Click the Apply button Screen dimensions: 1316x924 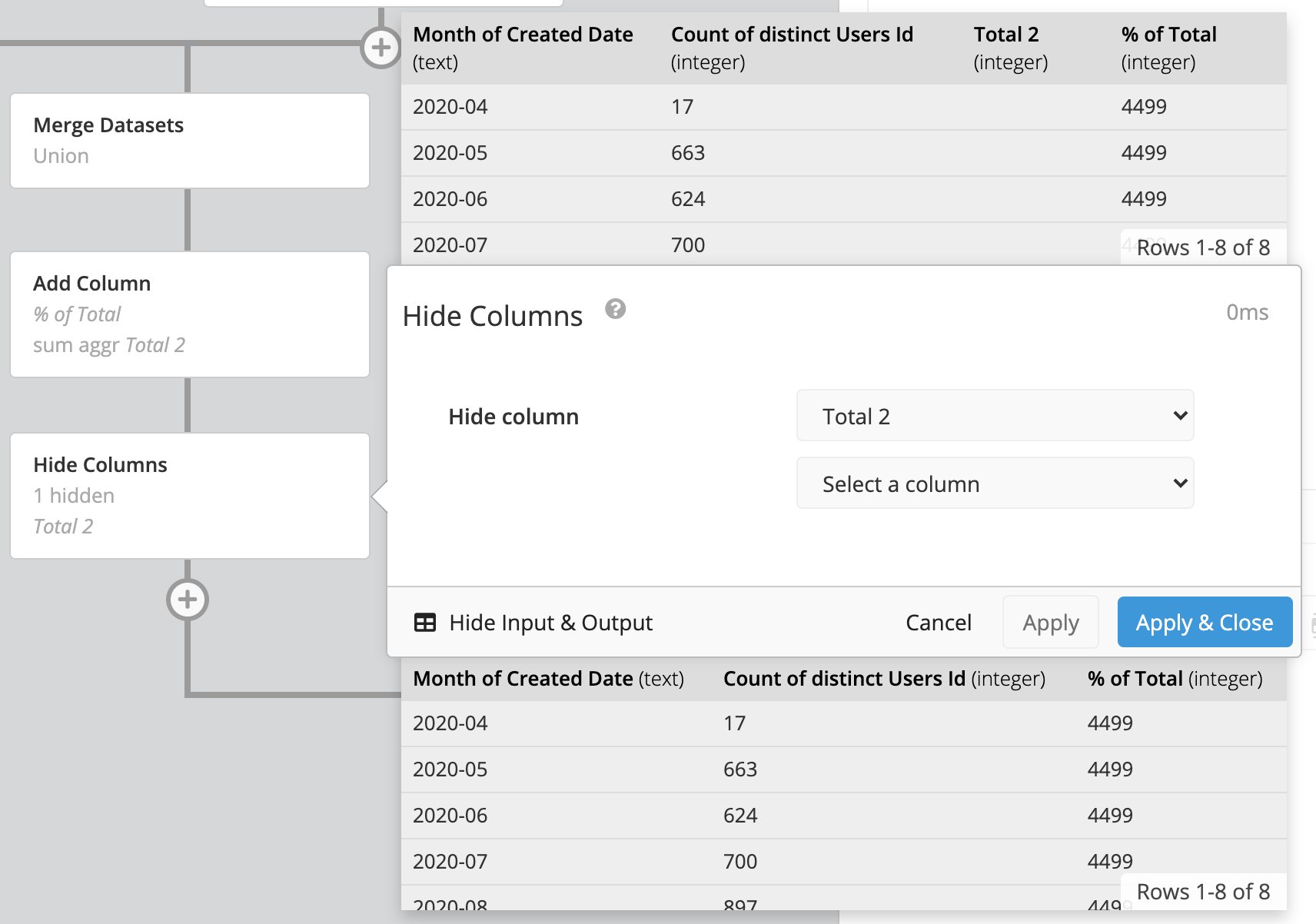tap(1050, 622)
